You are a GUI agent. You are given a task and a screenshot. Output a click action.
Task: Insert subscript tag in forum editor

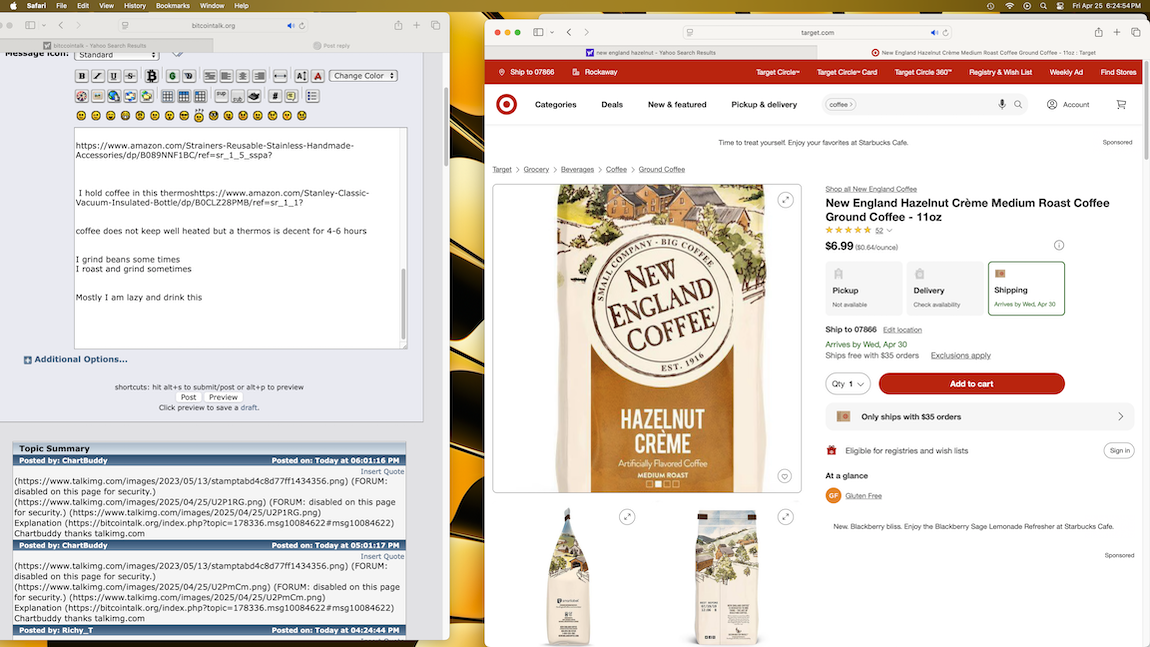point(238,96)
